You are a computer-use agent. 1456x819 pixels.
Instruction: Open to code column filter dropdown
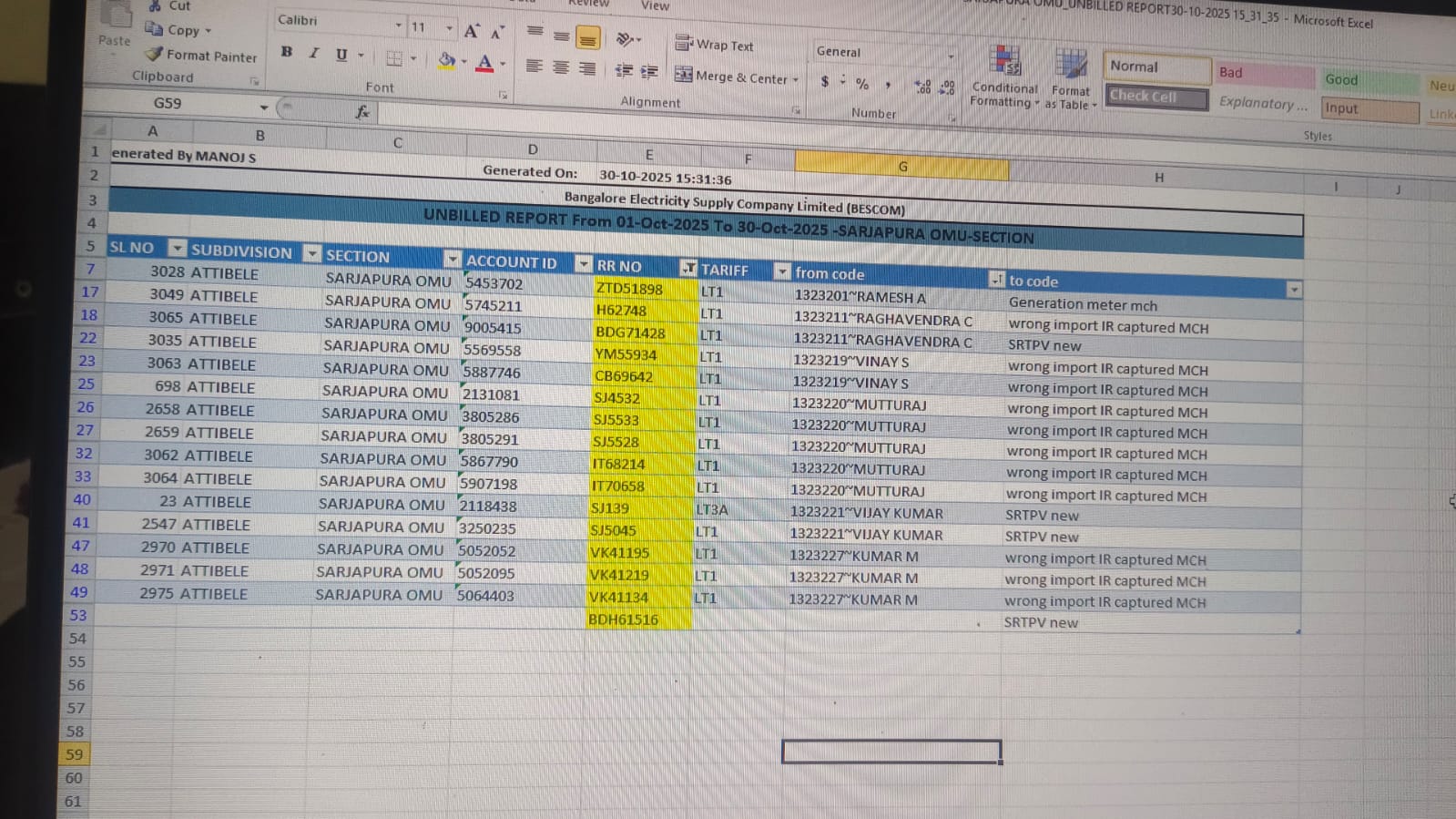1294,291
